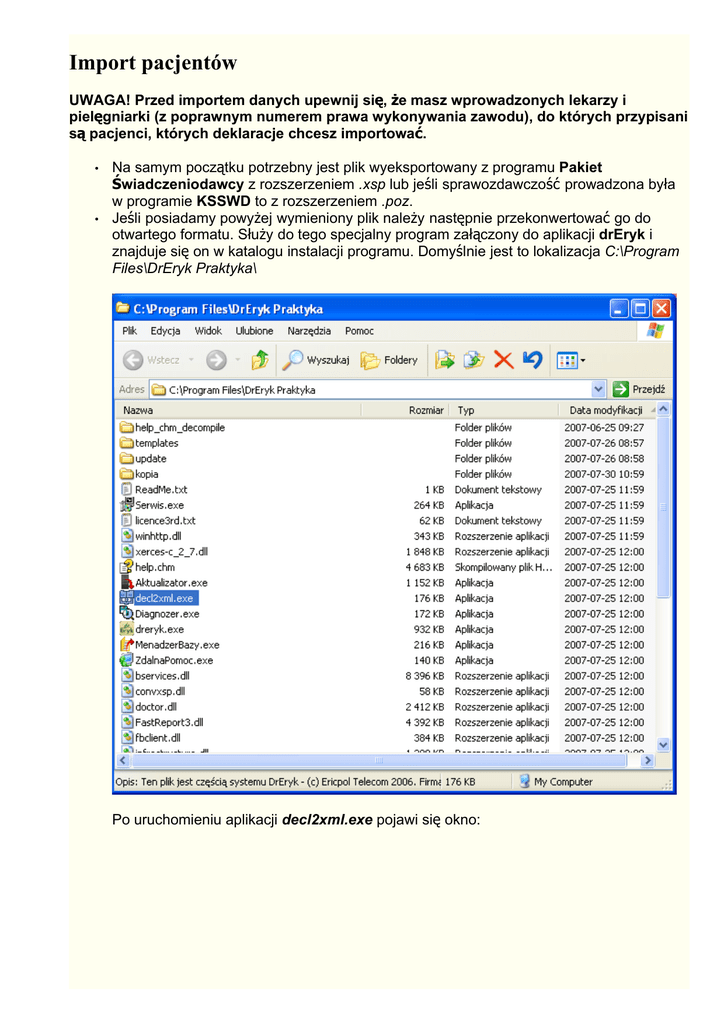The width and height of the screenshot is (724, 1024).
Task: Click the Wyszukaj search button
Action: [x=316, y=360]
